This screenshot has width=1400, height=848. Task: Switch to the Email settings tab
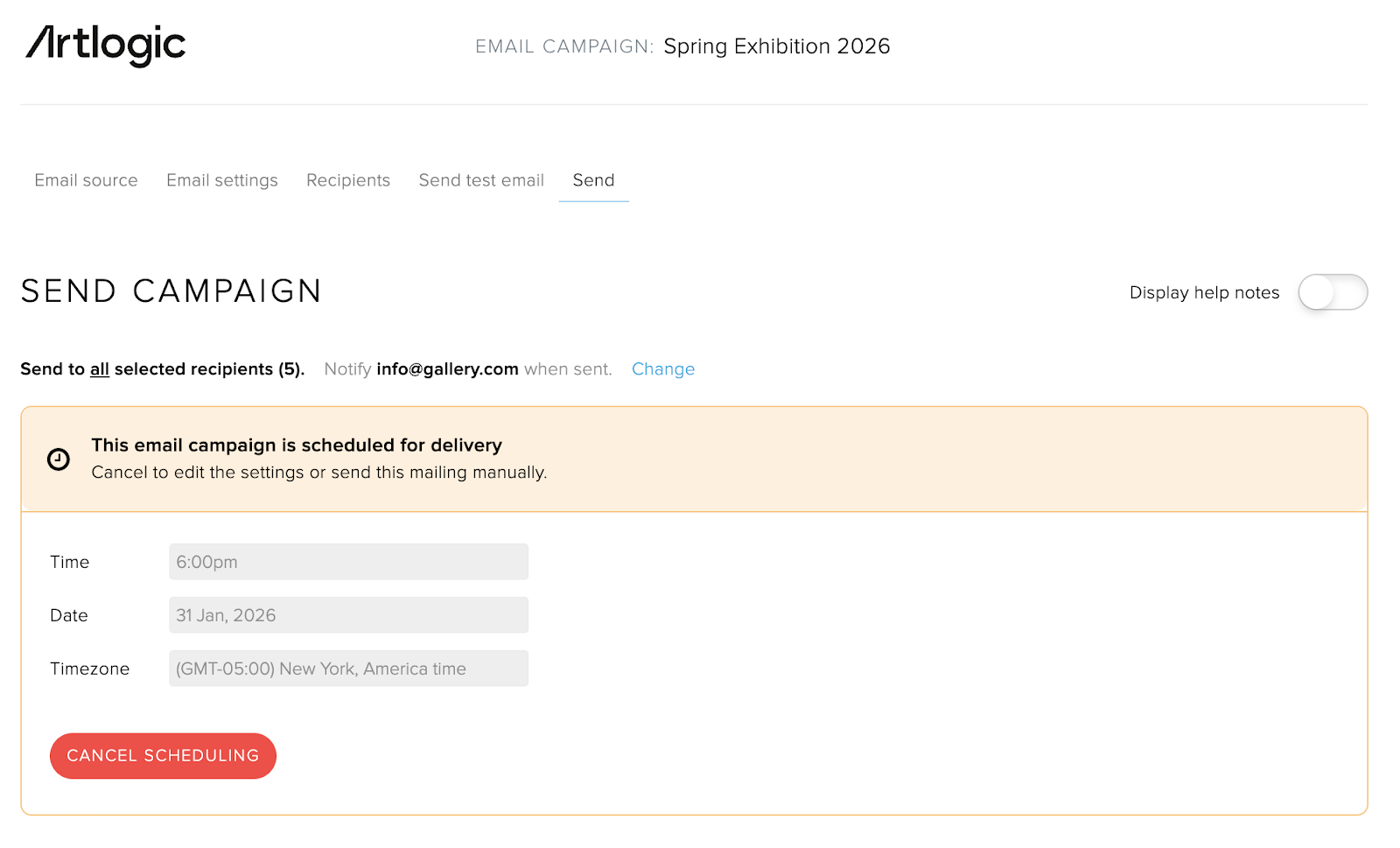click(x=222, y=180)
